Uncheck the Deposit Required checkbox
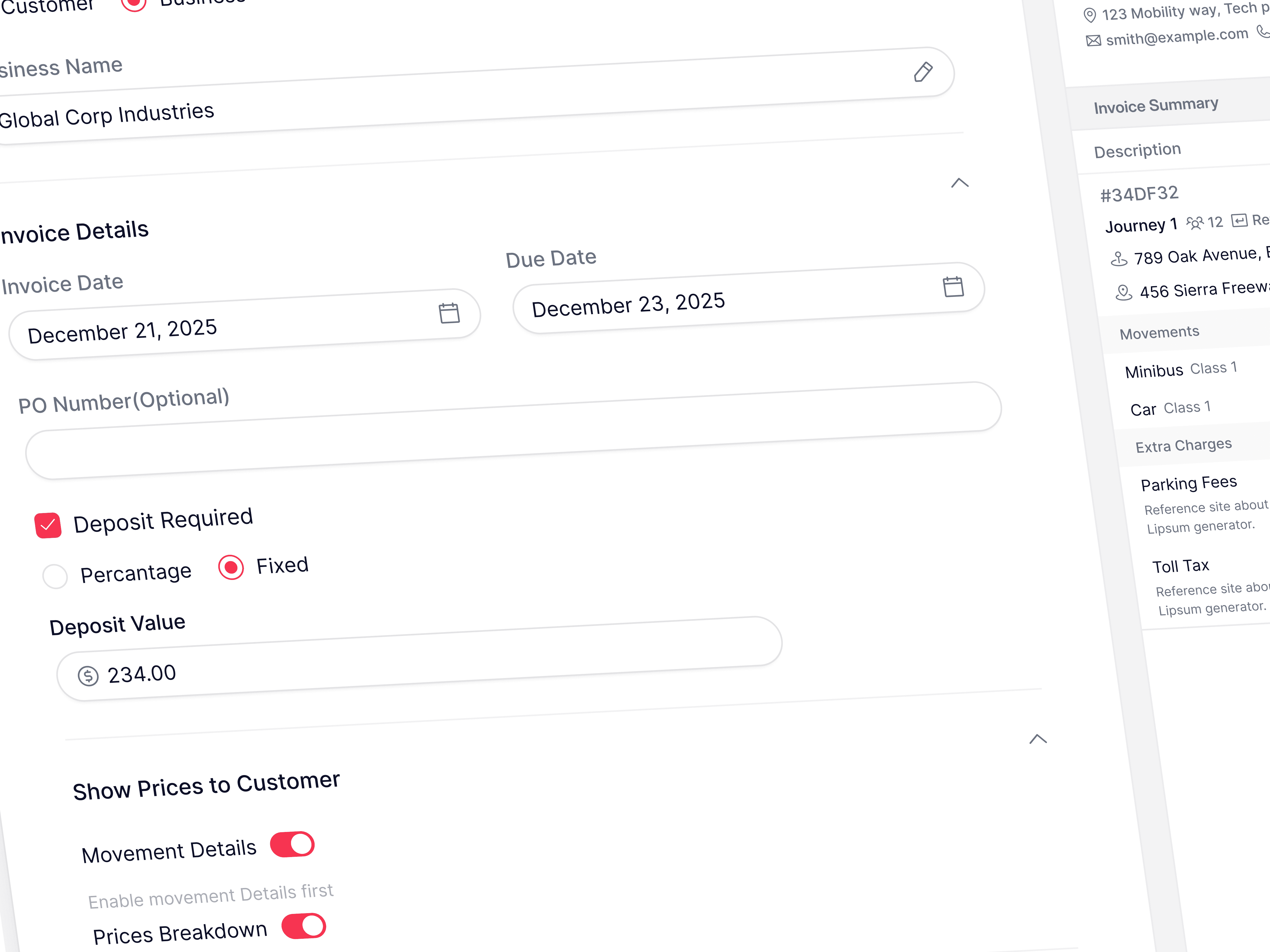The width and height of the screenshot is (1270, 952). click(x=48, y=525)
